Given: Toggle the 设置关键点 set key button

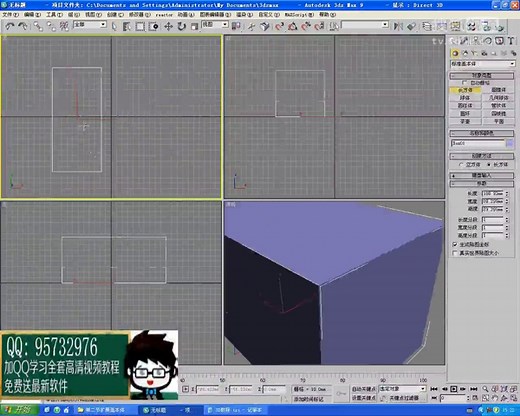Looking at the screenshot, I should [x=364, y=398].
